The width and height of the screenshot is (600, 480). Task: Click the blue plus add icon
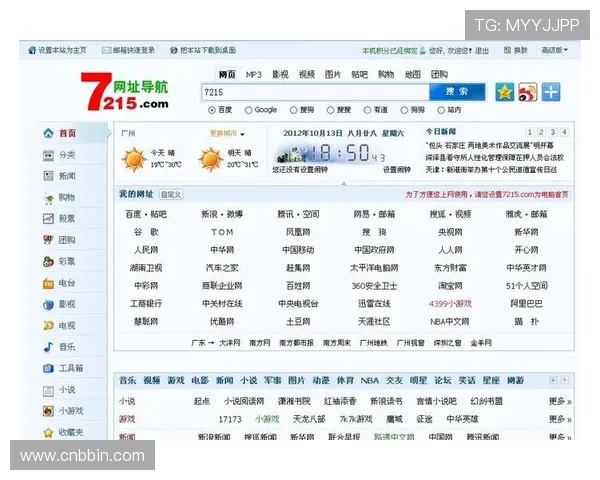click(x=551, y=92)
